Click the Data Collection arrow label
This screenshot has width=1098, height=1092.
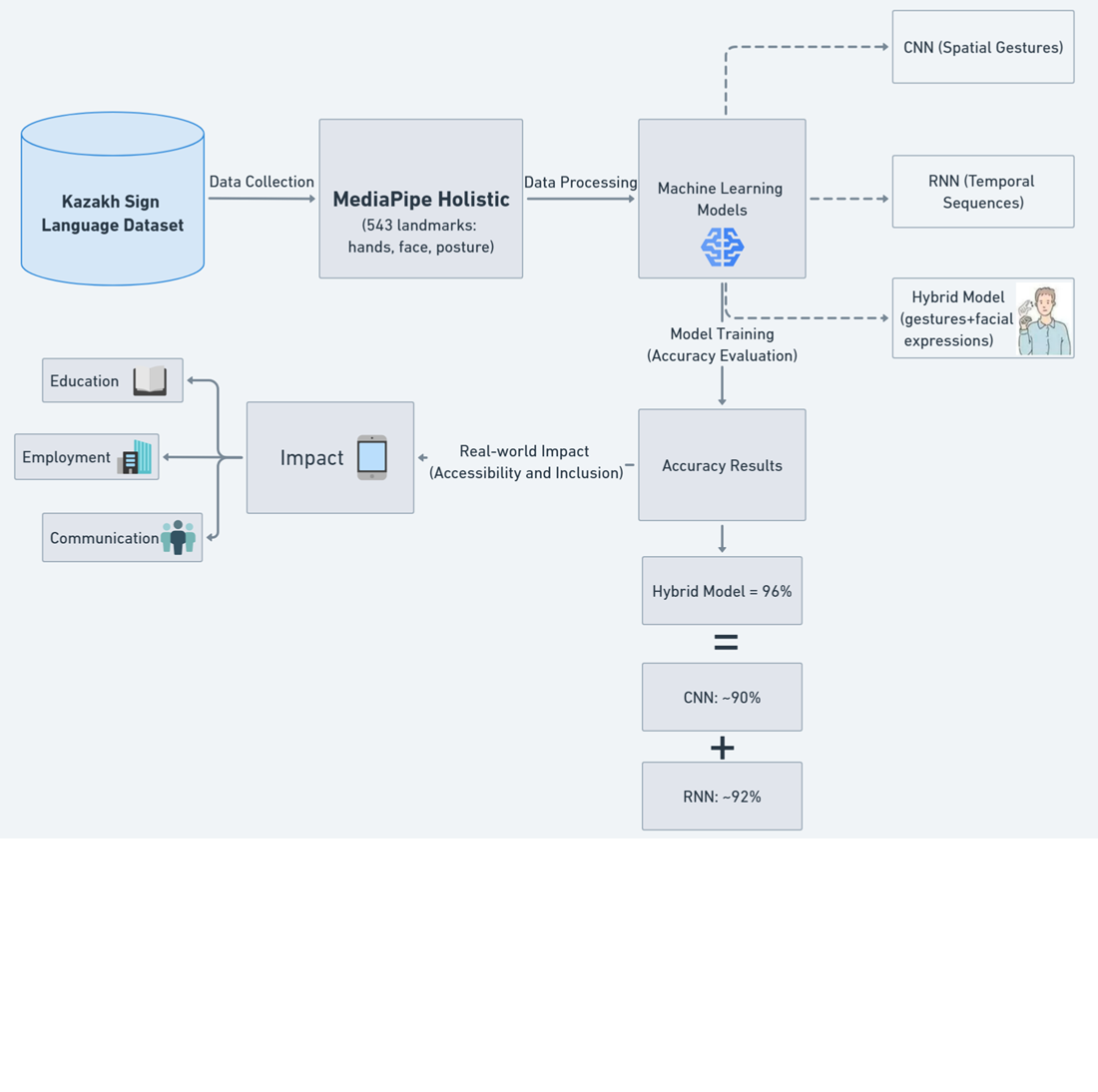[x=262, y=182]
